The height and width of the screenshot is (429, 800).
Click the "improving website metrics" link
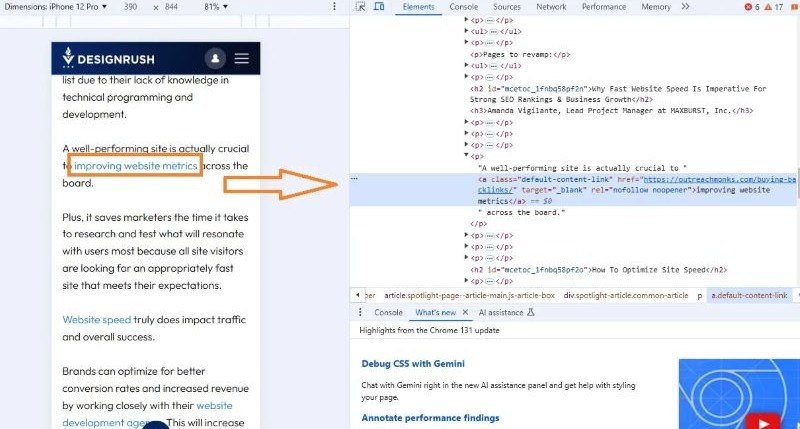[135, 166]
